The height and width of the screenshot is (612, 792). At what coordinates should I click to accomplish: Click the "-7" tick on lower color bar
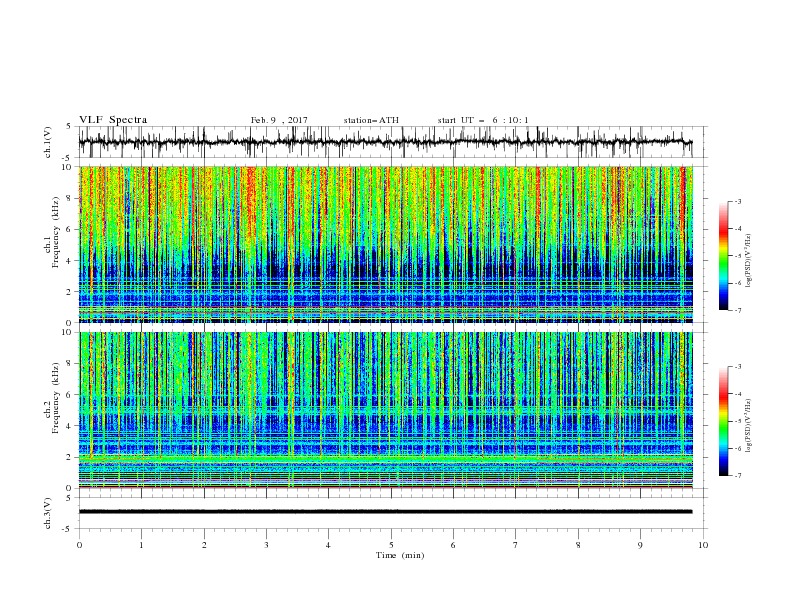coord(738,476)
